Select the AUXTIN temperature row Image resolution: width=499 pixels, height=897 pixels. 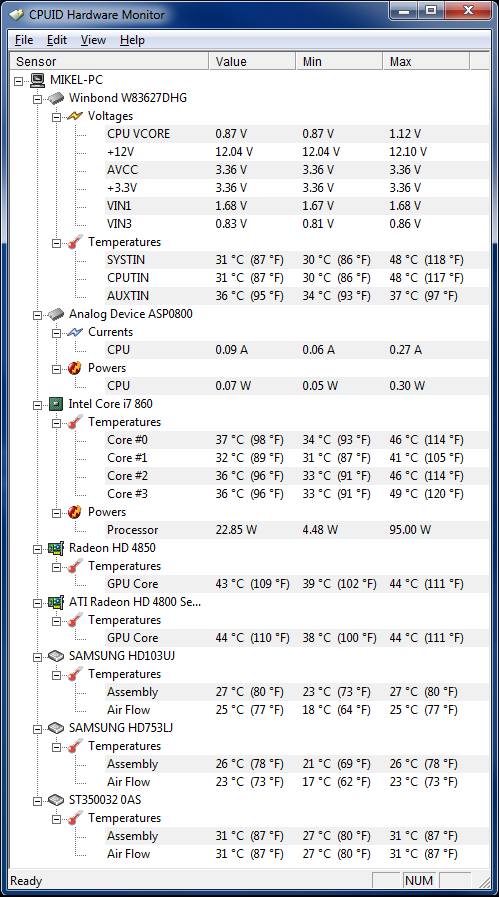[296, 296]
